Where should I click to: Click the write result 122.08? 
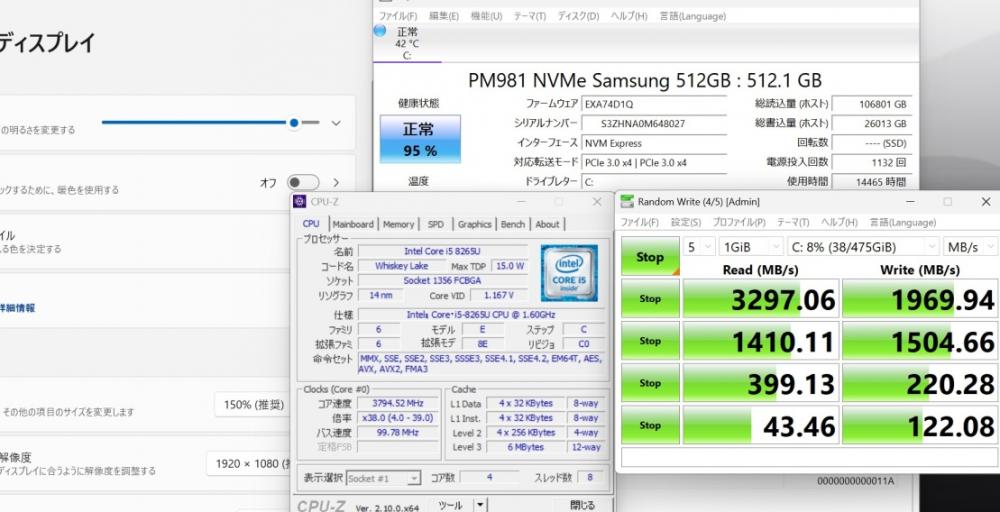tap(920, 425)
